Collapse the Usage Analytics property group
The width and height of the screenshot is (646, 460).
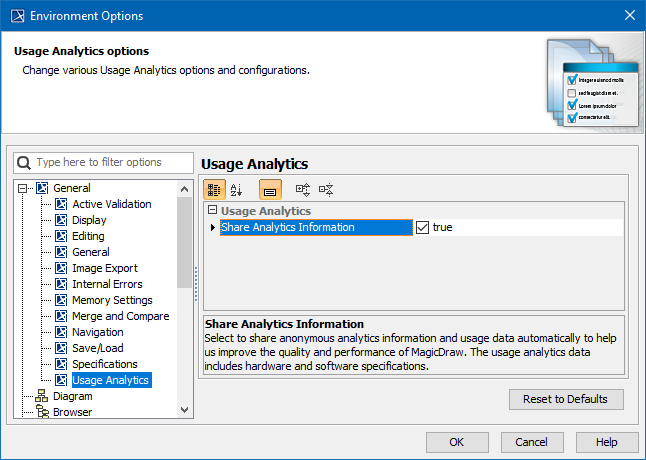(212, 211)
